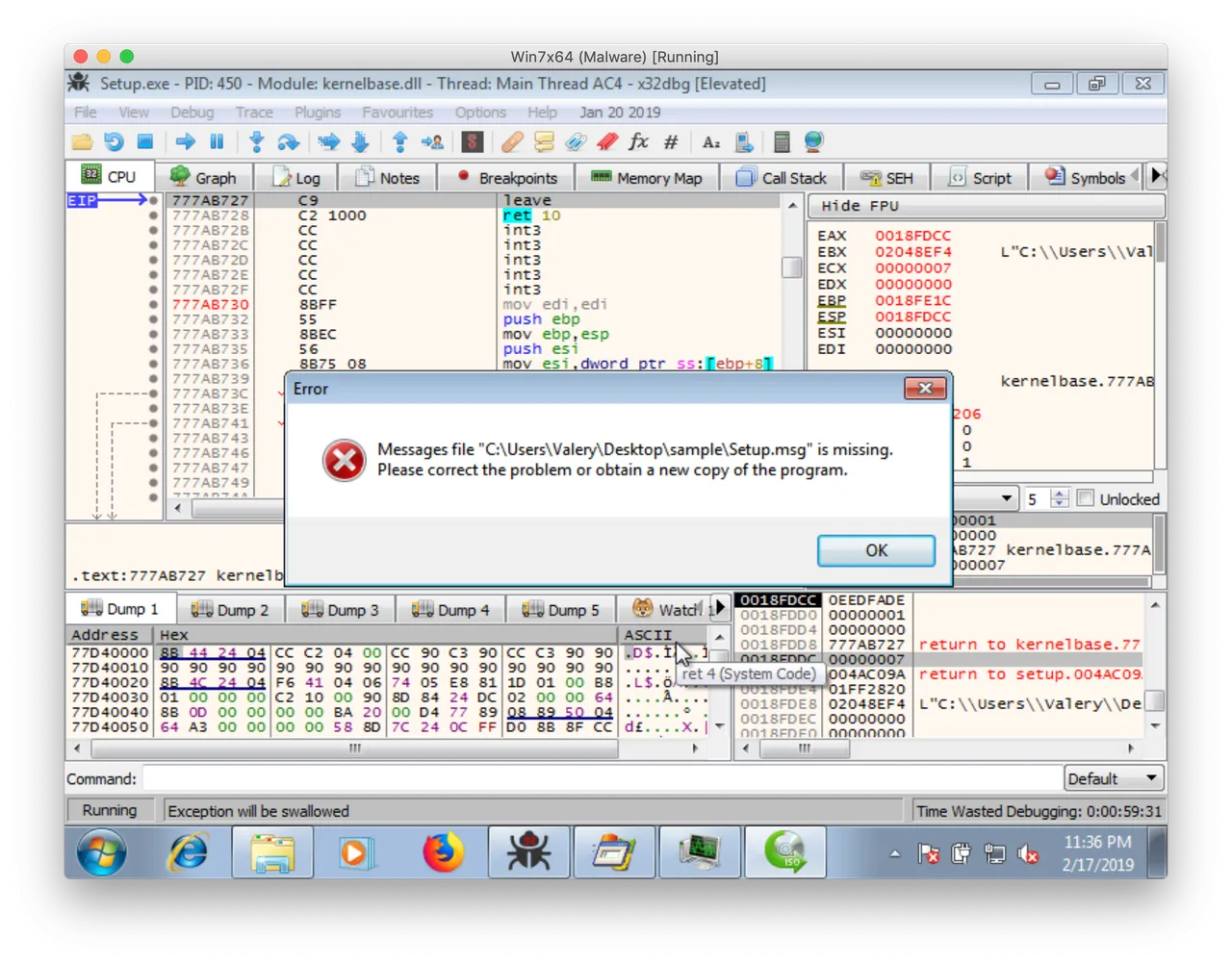
Task: Click the disassembly vertical scrollbar thumb
Action: [792, 266]
